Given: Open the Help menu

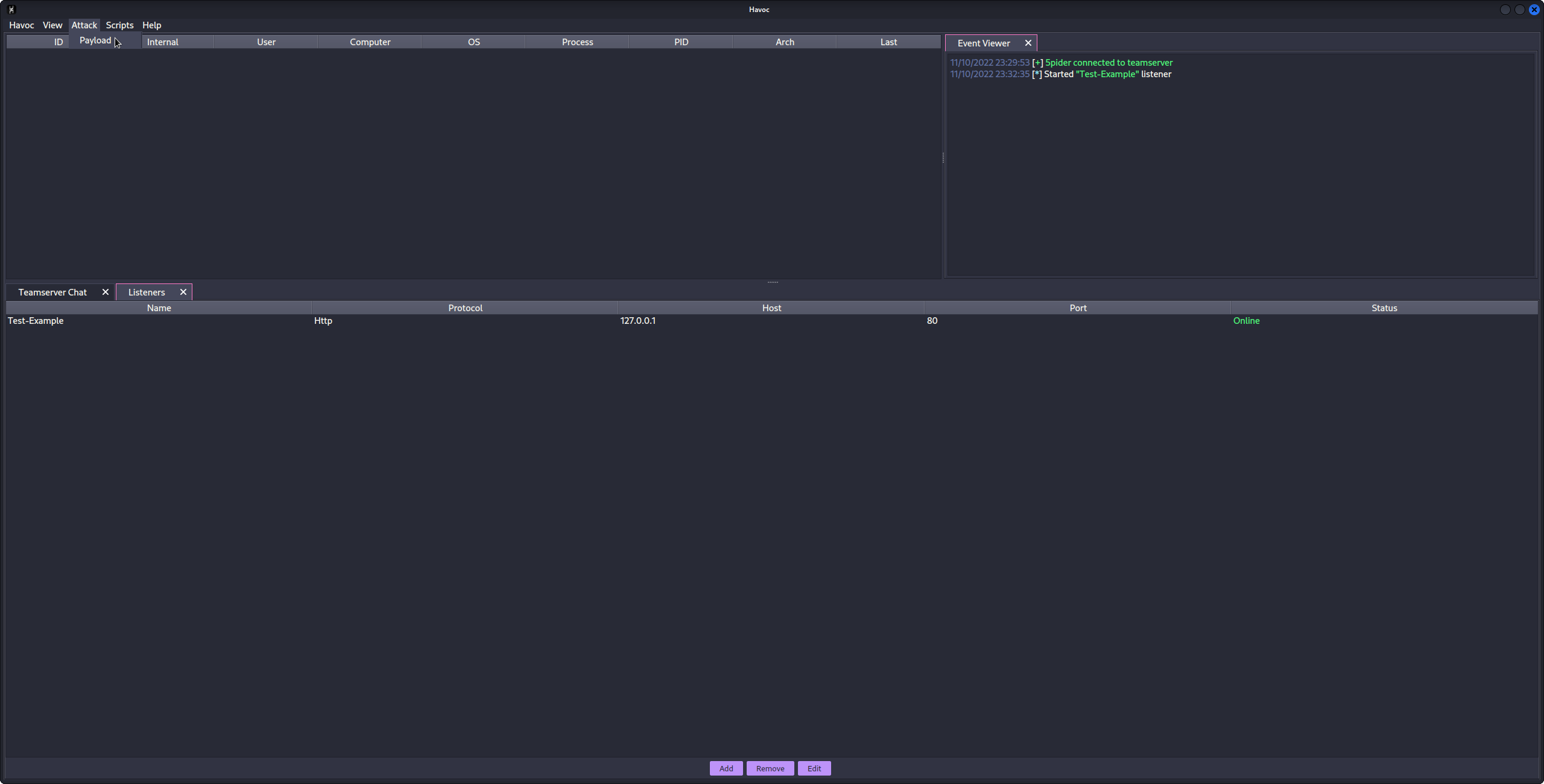Looking at the screenshot, I should point(151,25).
